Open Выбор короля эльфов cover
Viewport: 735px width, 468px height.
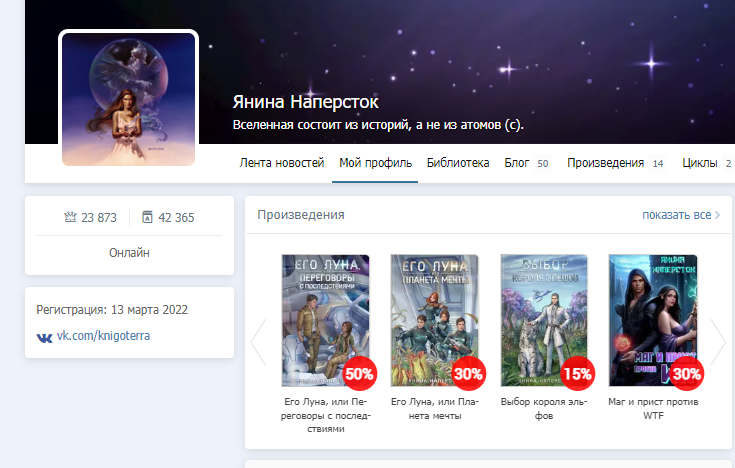pyautogui.click(x=544, y=320)
